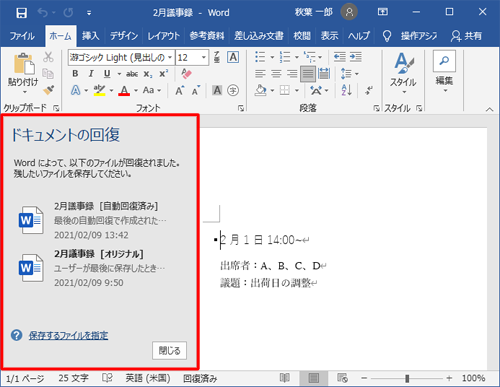Switch to the 校閲 tab
This screenshot has height=387, width=500.
click(x=302, y=36)
